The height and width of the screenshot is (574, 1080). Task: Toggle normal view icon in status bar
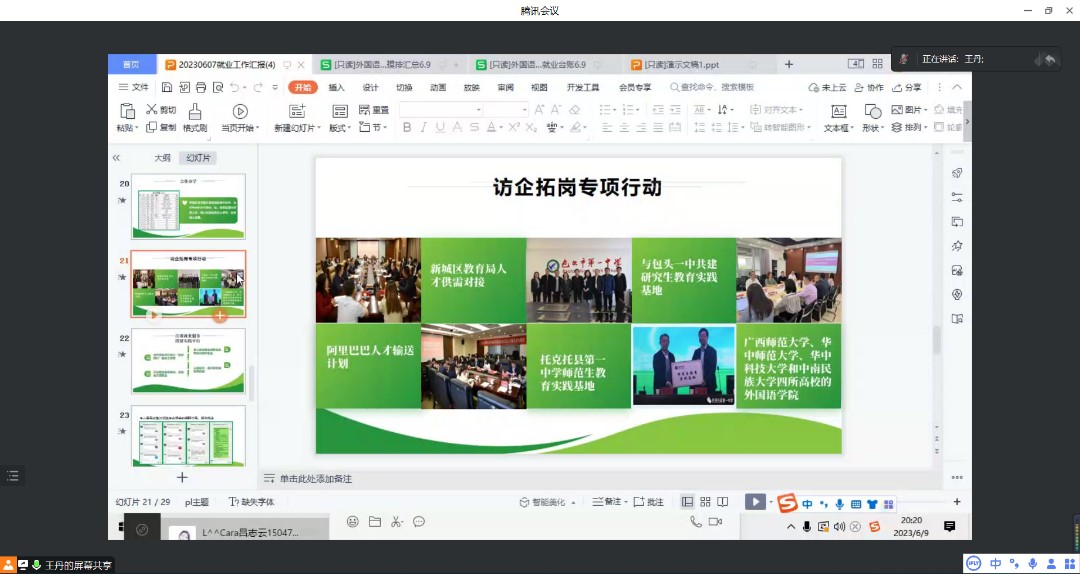pyautogui.click(x=687, y=502)
